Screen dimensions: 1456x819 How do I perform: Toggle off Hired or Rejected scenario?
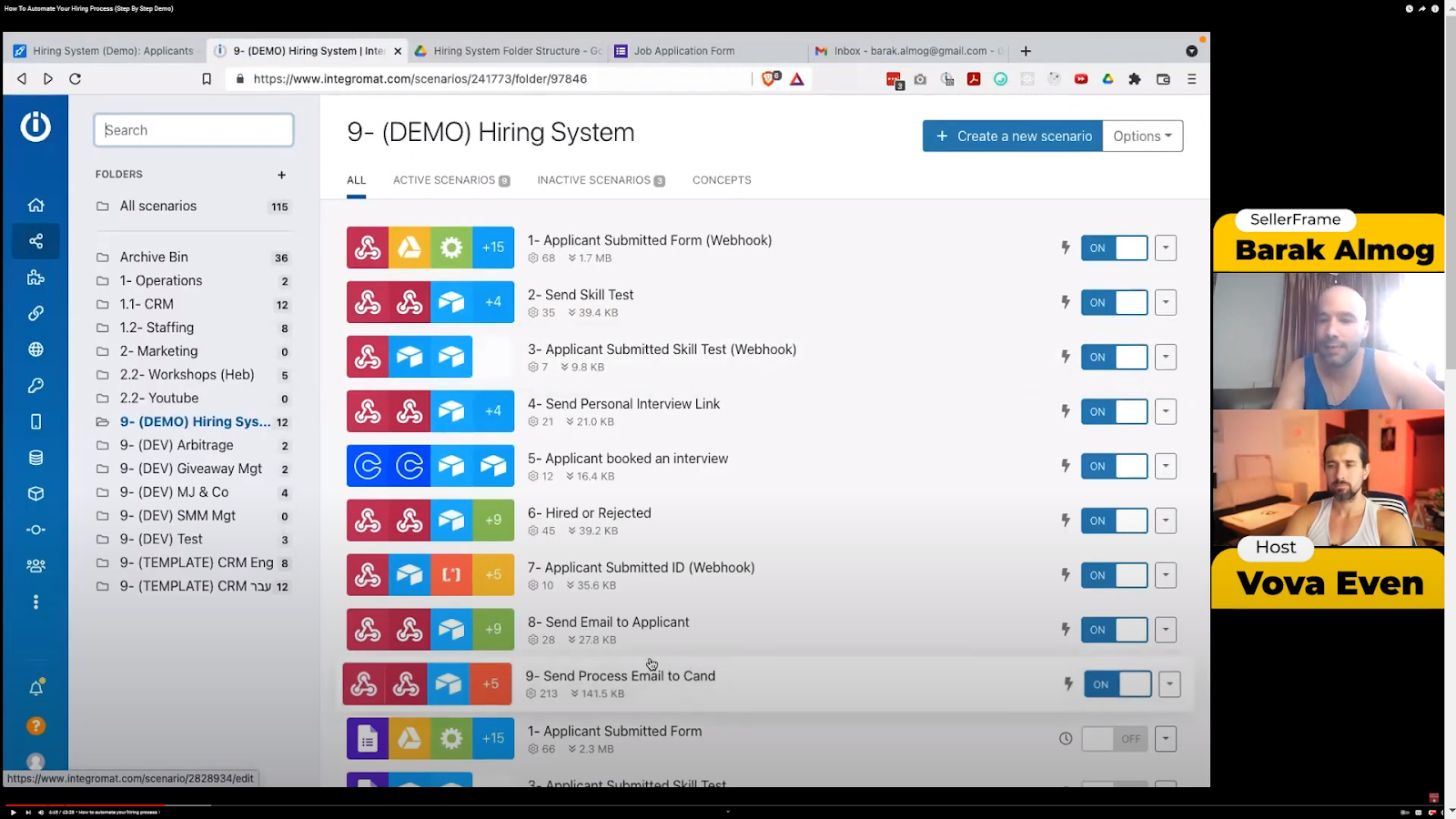click(x=1114, y=521)
